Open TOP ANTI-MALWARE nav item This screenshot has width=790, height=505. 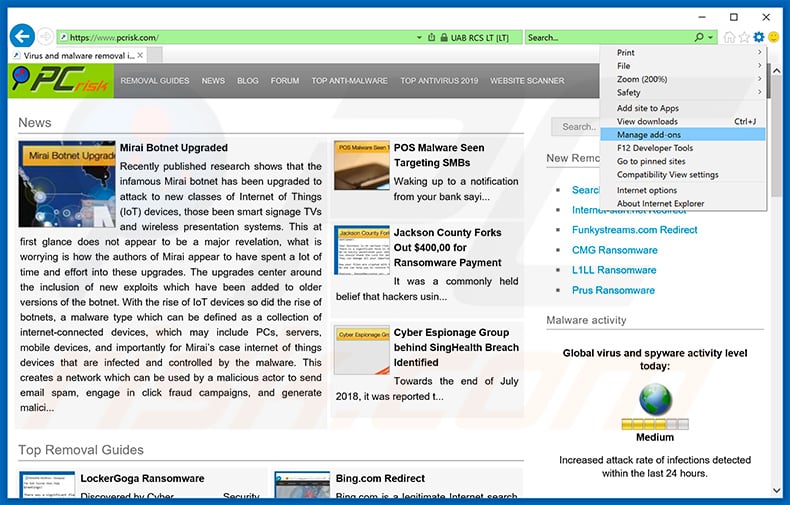pyautogui.click(x=349, y=81)
